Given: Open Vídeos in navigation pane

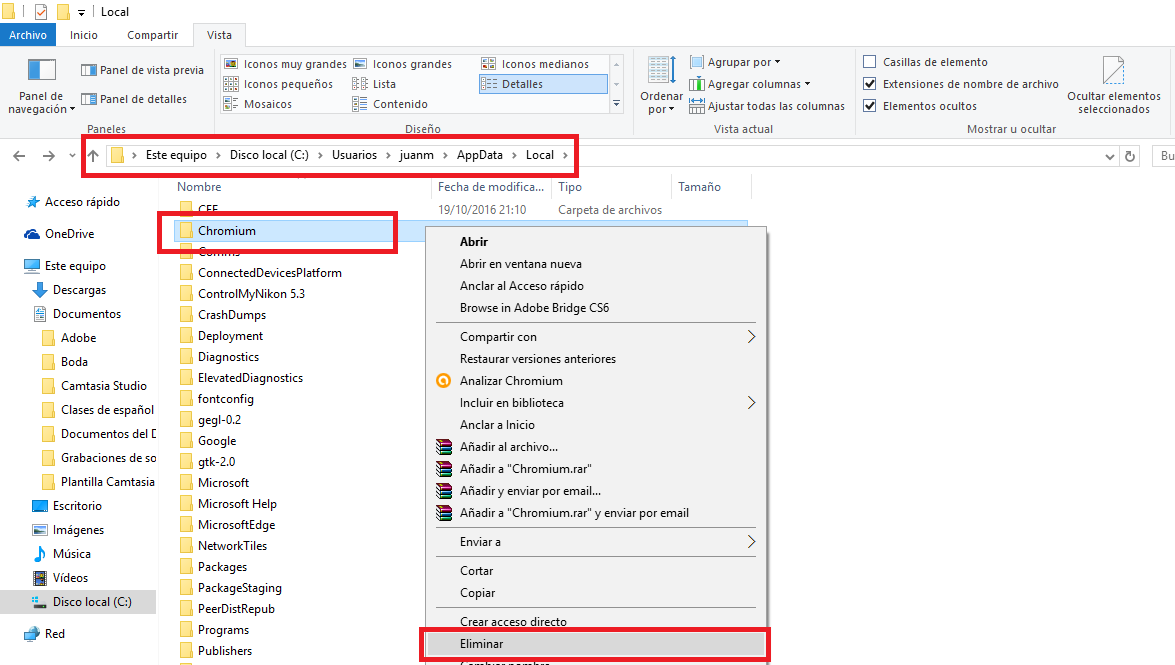Looking at the screenshot, I should pos(61,578).
